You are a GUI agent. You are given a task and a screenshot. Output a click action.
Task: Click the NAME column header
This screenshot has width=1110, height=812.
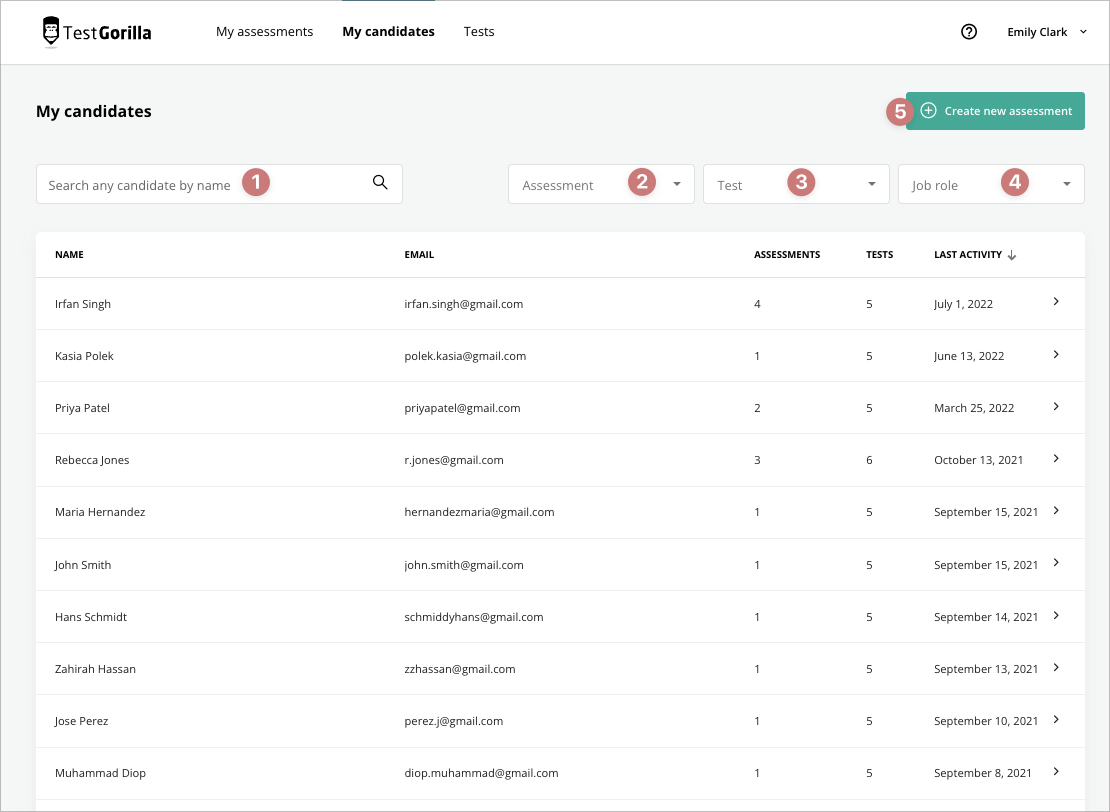(69, 254)
